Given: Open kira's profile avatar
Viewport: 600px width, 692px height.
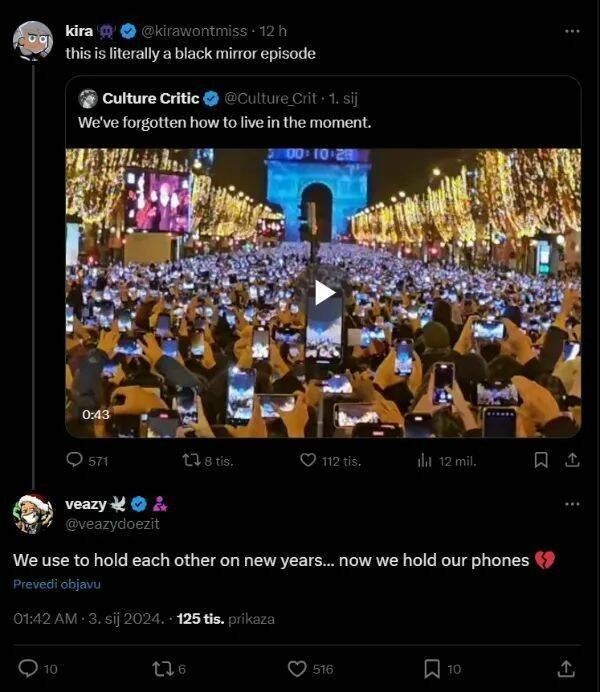Looking at the screenshot, I should pos(33,41).
